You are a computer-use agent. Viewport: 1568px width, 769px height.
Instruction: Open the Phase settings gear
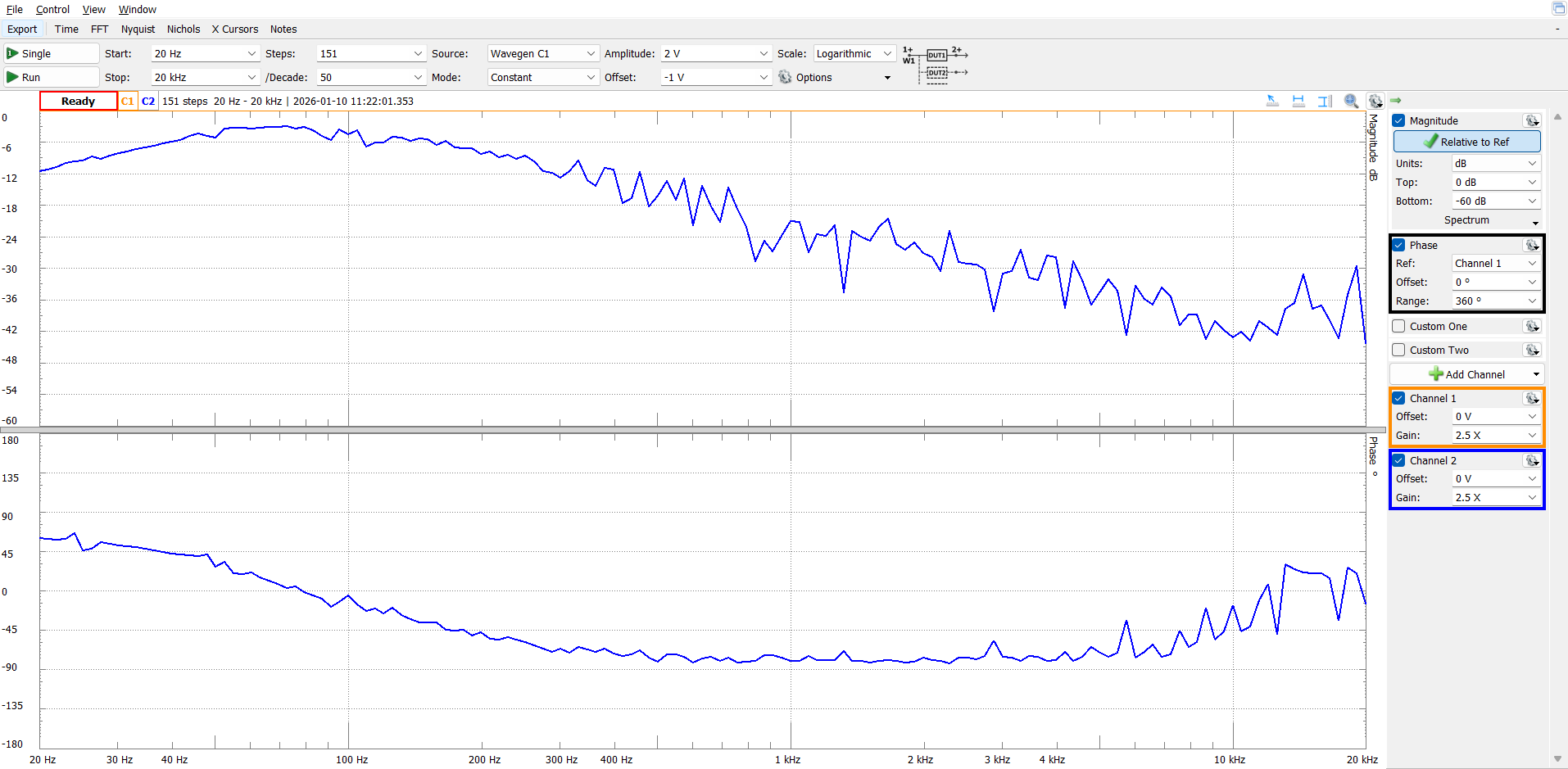1531,245
